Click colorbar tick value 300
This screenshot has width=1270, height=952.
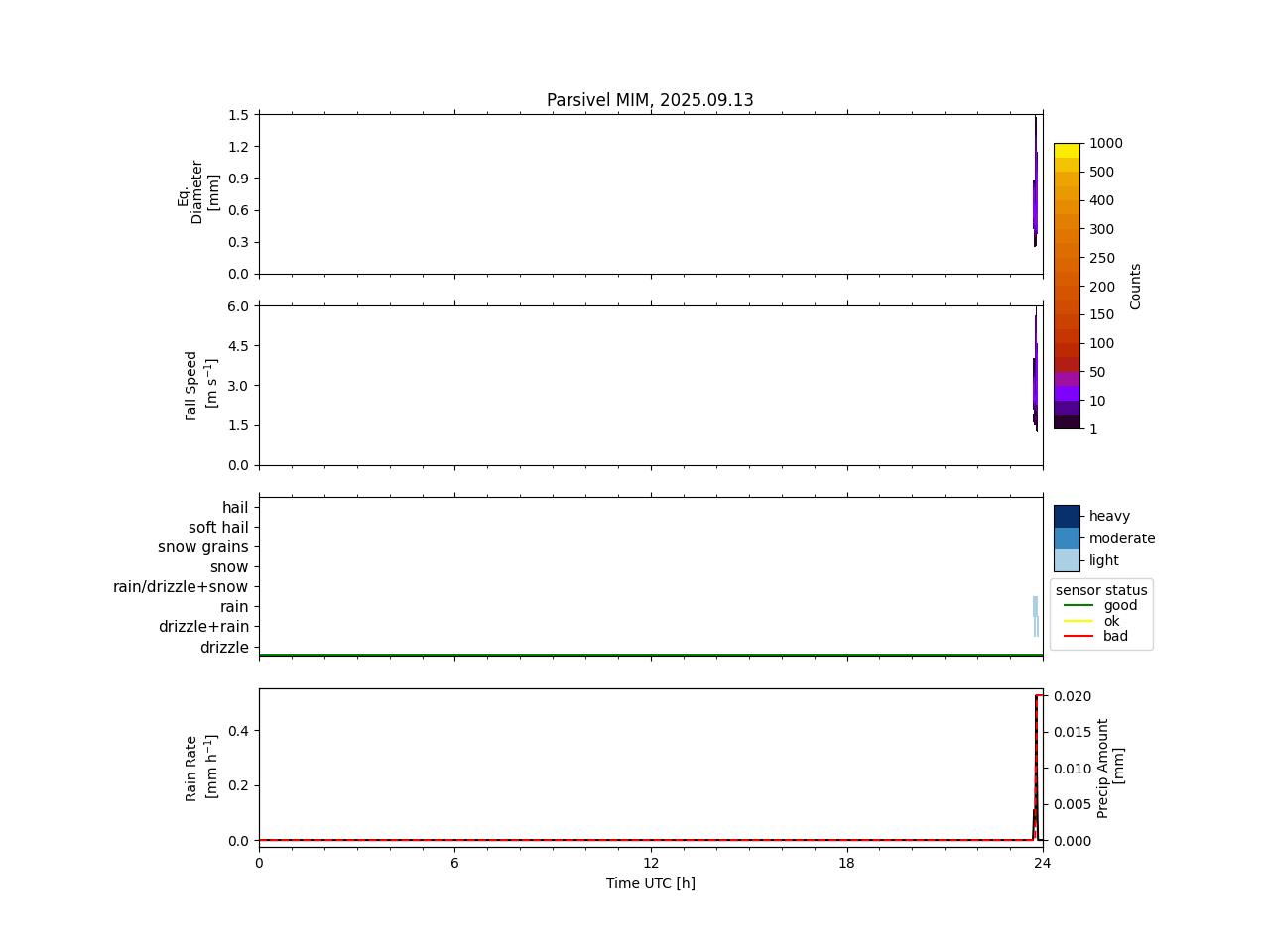point(1101,230)
